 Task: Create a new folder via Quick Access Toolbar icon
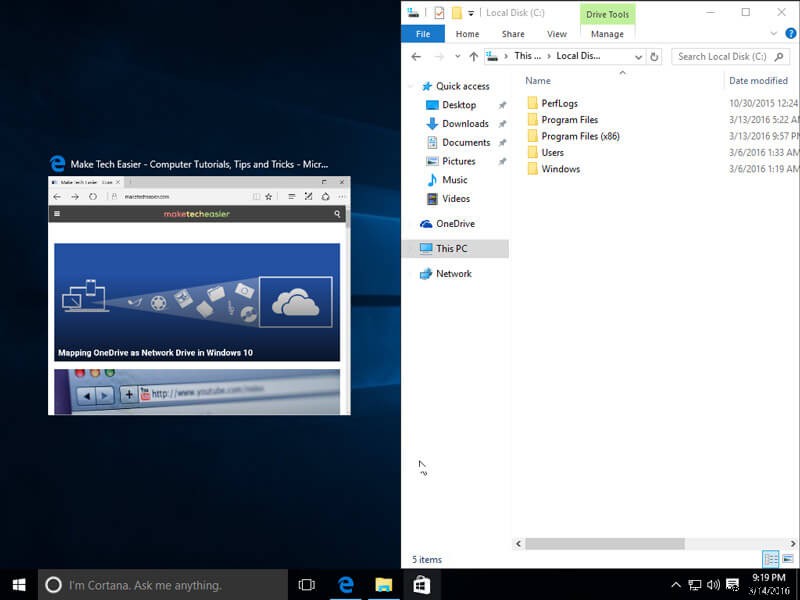coord(456,13)
